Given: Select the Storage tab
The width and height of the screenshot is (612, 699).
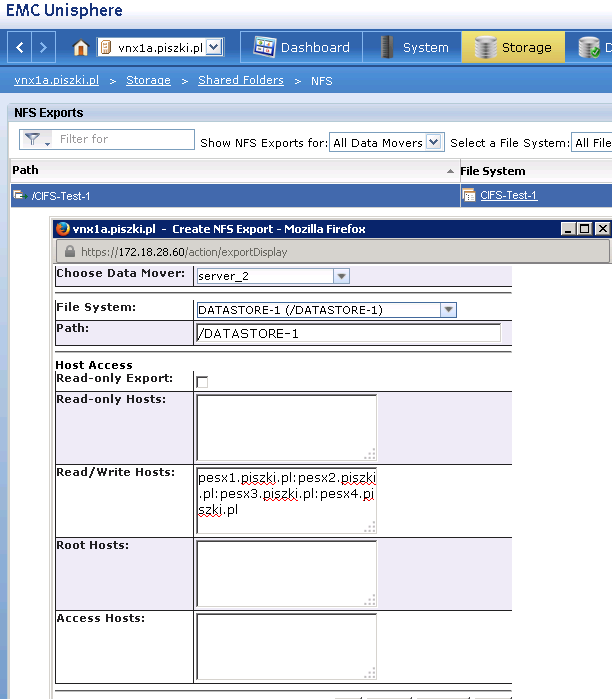Looking at the screenshot, I should click(513, 47).
